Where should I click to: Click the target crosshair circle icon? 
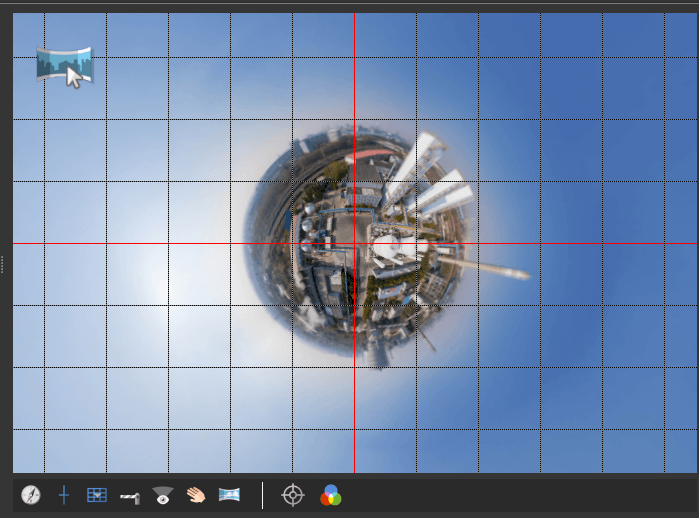click(x=292, y=495)
